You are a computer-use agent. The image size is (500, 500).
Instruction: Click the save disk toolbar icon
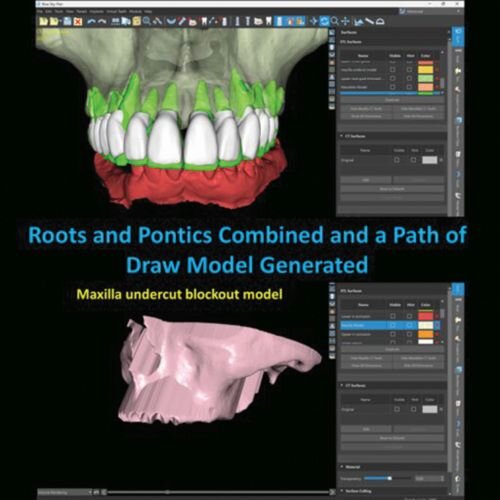pos(67,22)
